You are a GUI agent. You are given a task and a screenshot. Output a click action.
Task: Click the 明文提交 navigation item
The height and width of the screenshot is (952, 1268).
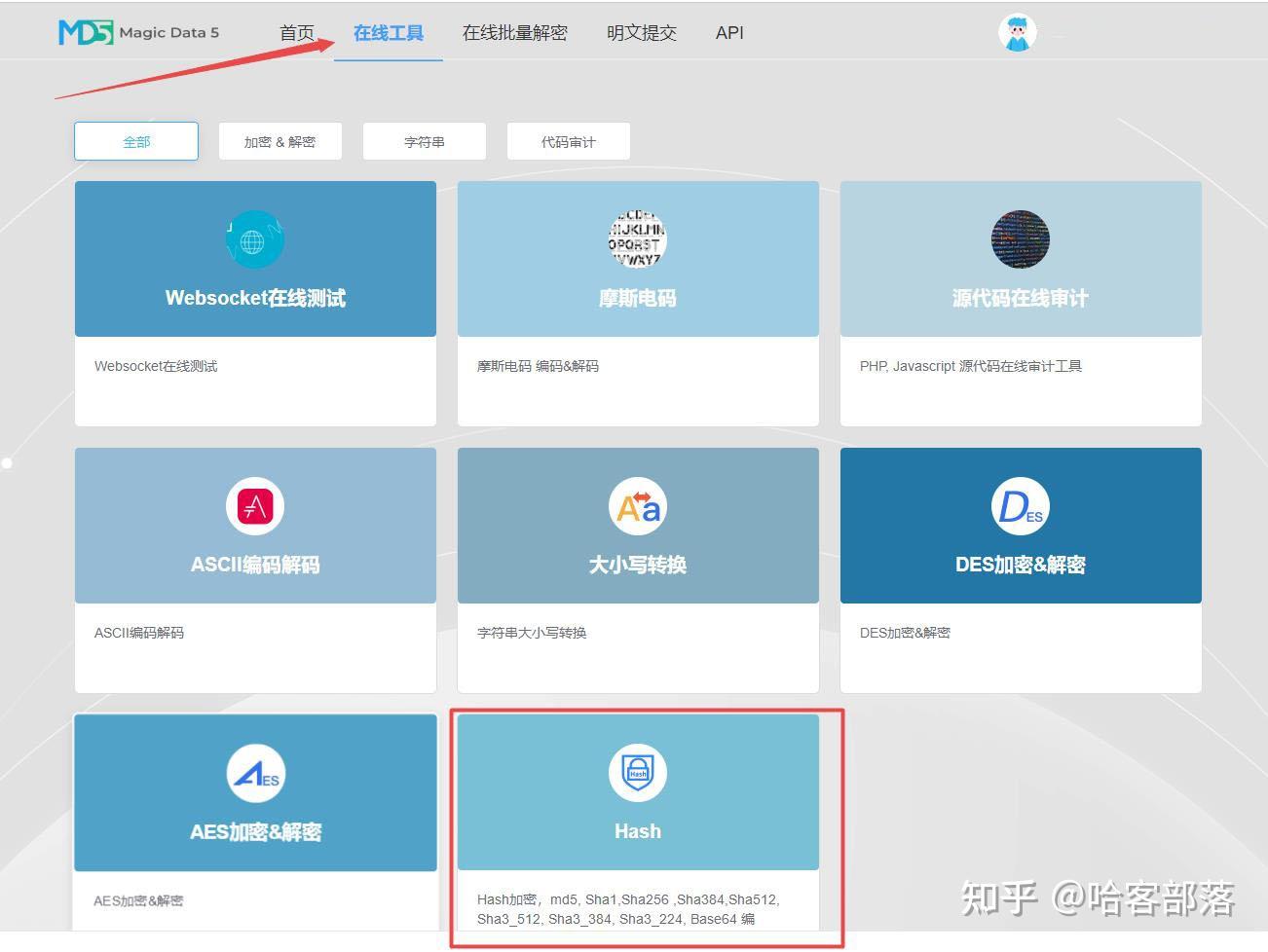[x=641, y=32]
